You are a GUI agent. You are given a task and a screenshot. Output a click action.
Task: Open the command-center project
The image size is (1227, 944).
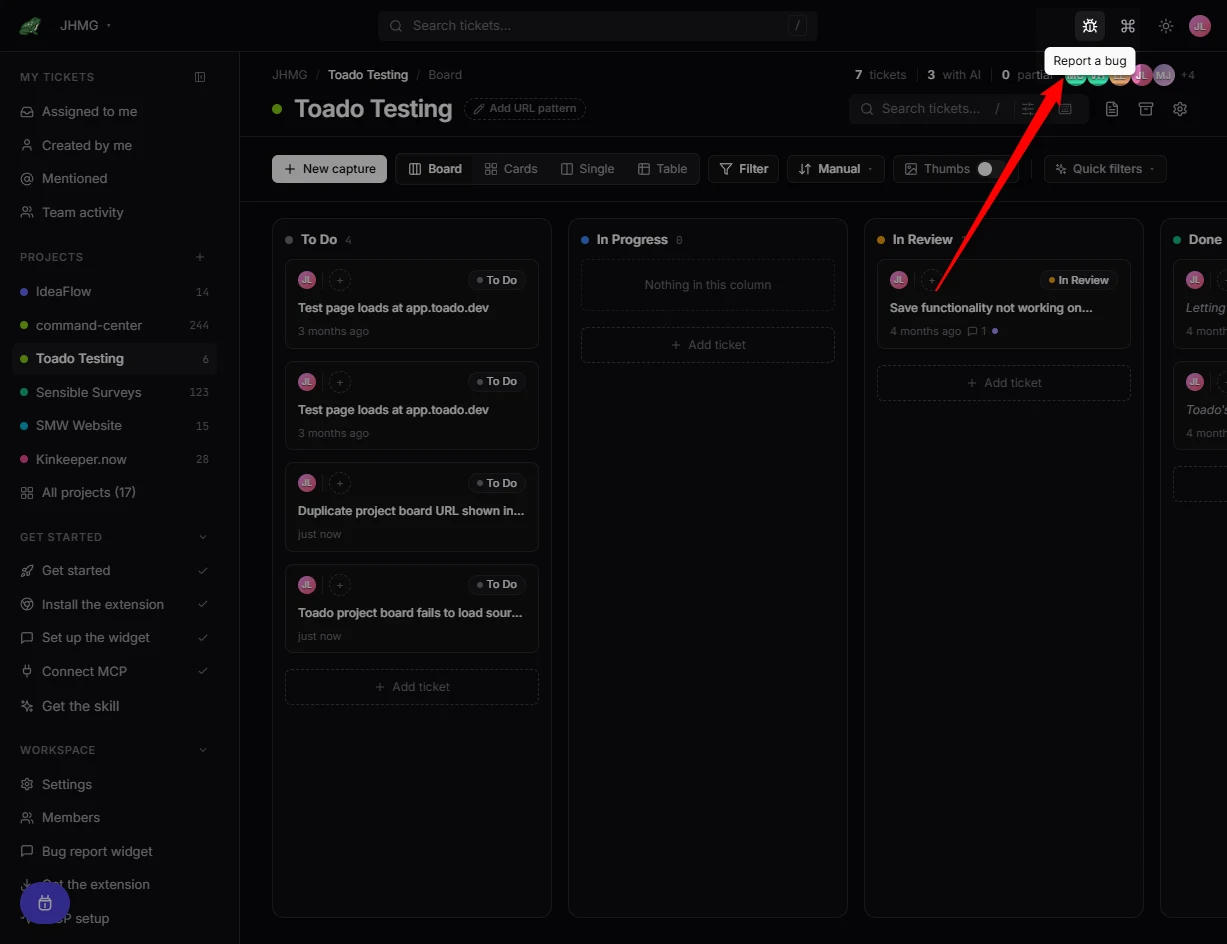coord(115,325)
